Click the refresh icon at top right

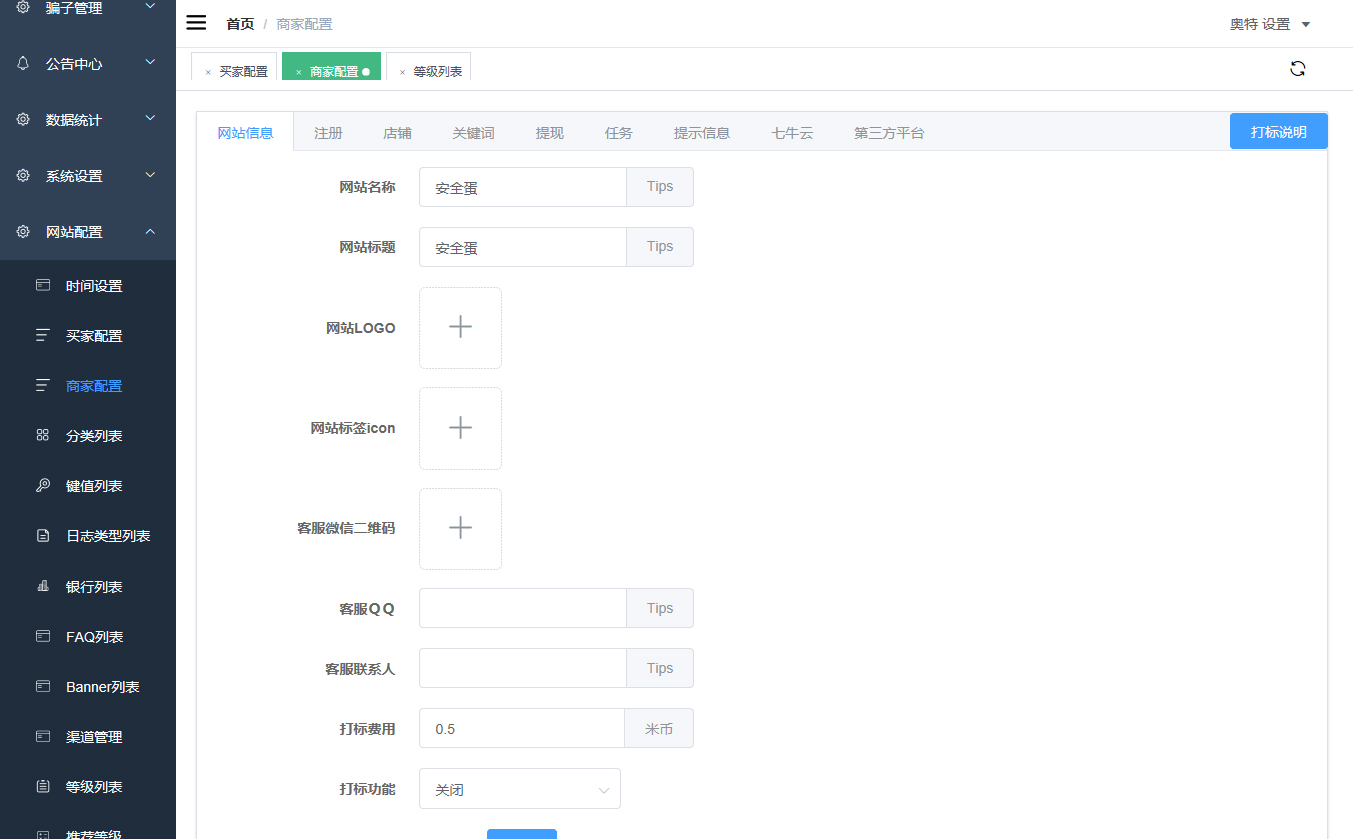pos(1297,69)
